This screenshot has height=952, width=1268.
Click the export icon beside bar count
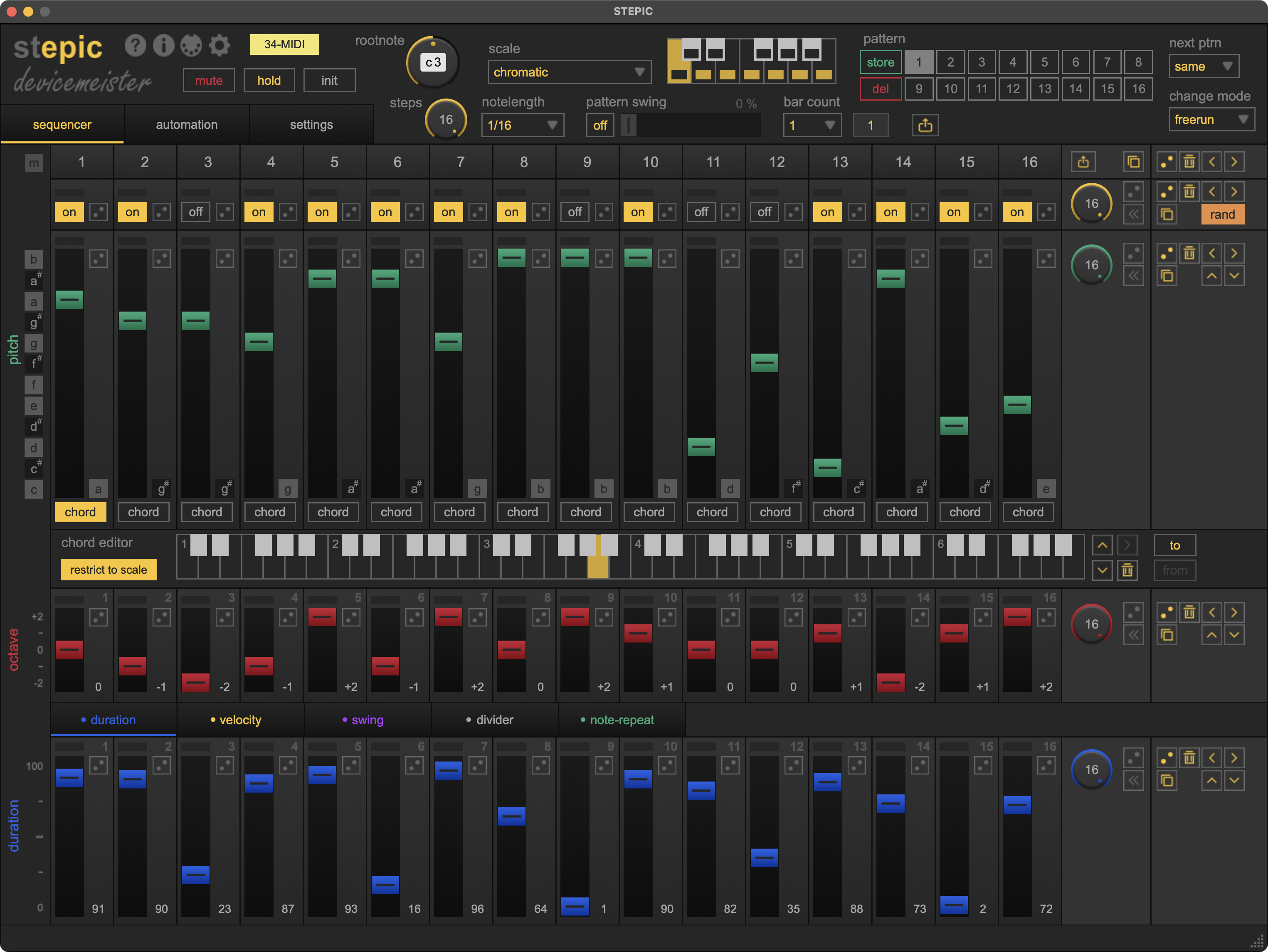(x=925, y=125)
